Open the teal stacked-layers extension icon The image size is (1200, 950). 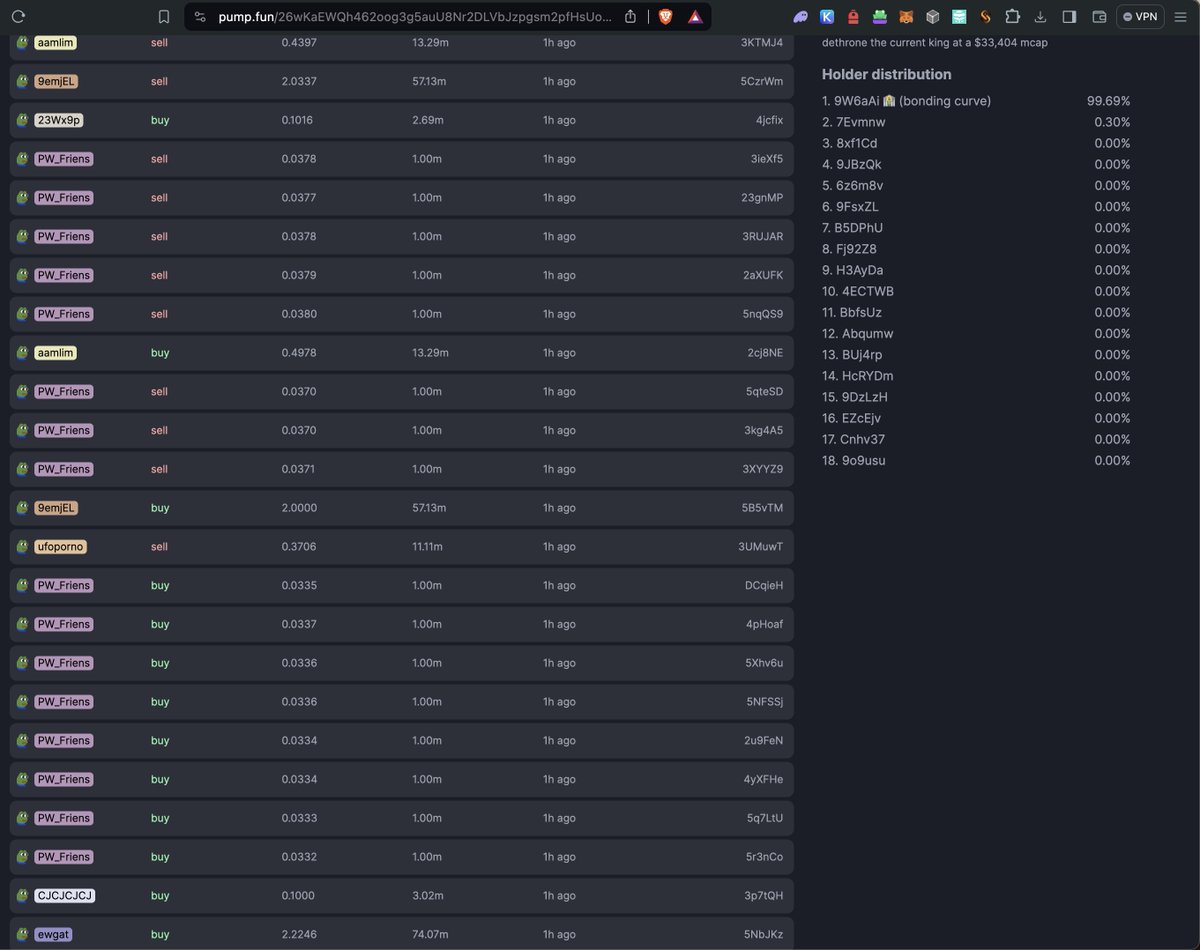959,16
